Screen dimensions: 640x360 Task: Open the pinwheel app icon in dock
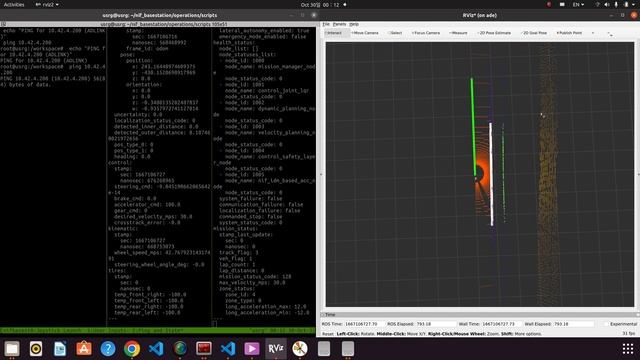pyautogui.click(x=300, y=349)
